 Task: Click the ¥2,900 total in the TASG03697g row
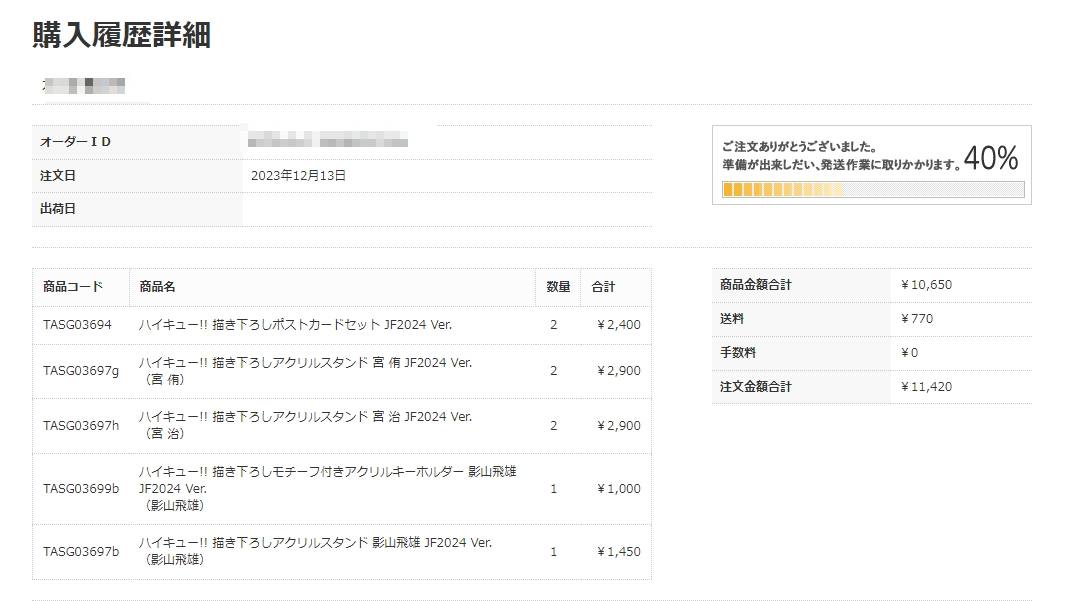(619, 370)
